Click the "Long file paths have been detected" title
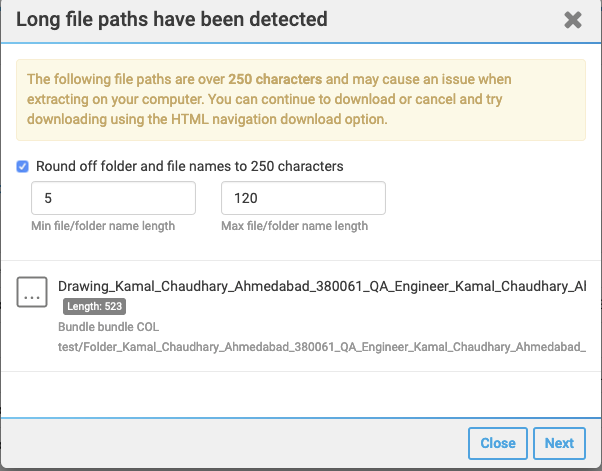This screenshot has width=602, height=471. coord(171,19)
